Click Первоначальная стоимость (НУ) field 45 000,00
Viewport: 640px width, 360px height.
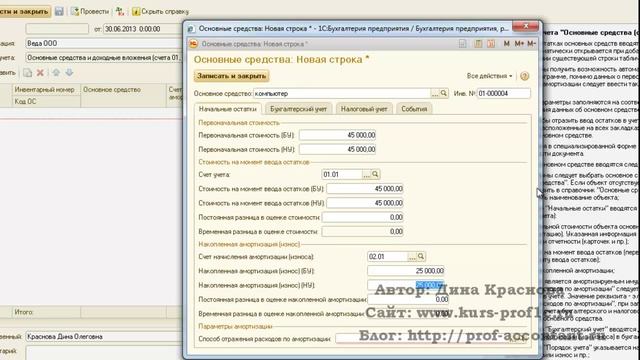338,149
